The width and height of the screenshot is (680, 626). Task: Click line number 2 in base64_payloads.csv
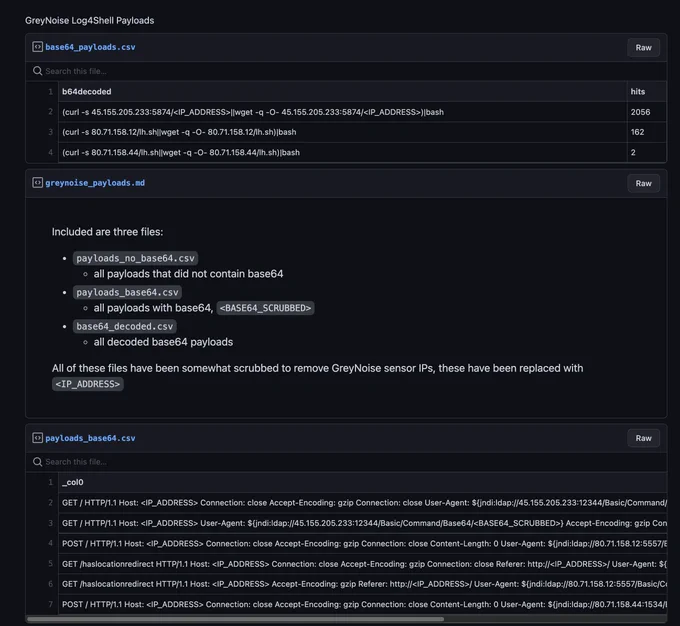(50, 112)
